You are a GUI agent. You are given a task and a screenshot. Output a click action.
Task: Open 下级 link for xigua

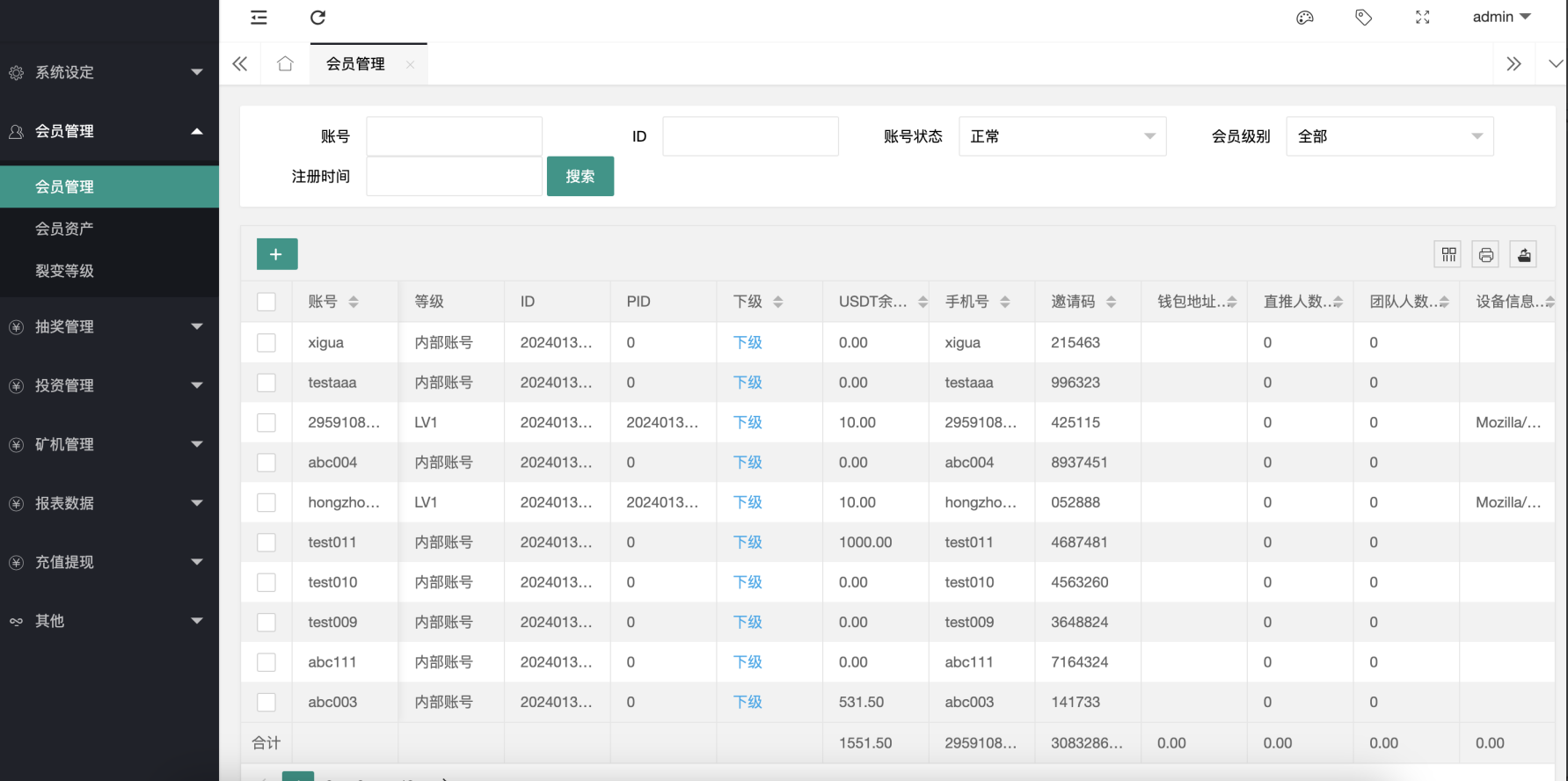click(748, 343)
